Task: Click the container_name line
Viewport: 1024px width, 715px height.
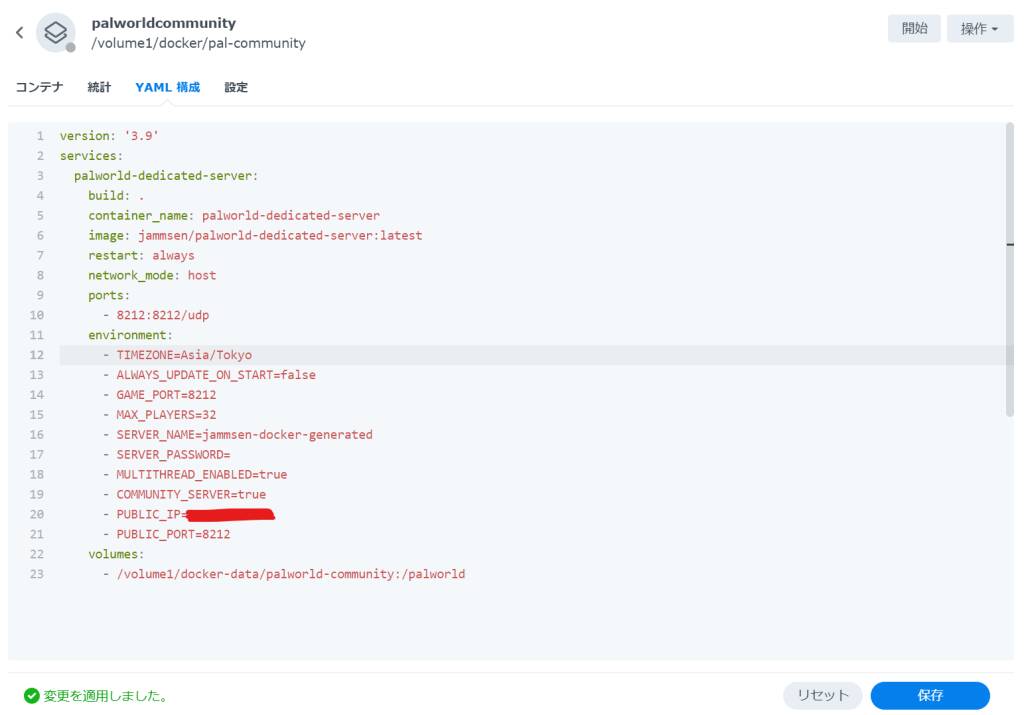Action: (x=234, y=215)
